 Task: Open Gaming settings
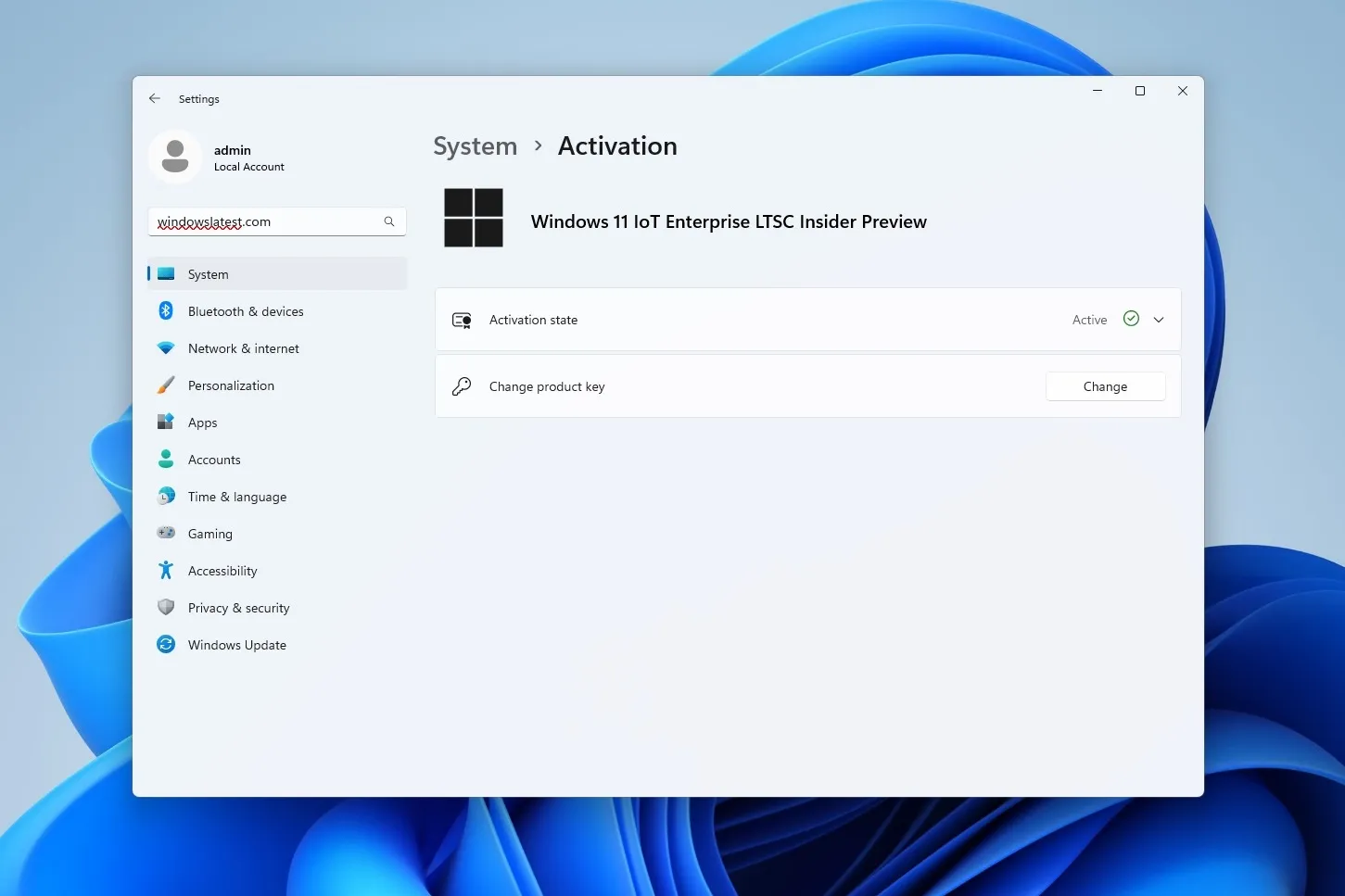click(209, 533)
